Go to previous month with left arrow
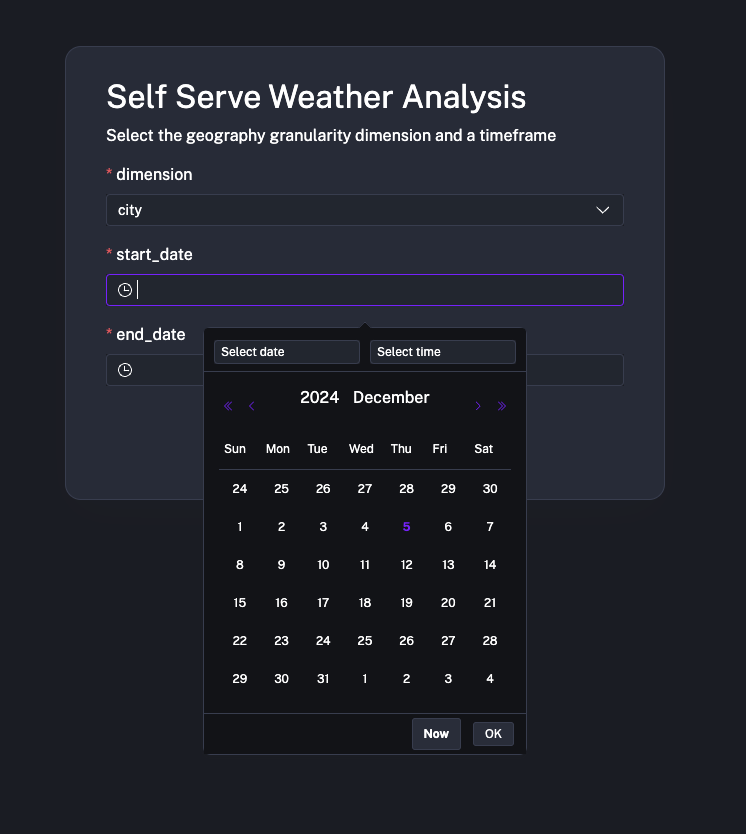 pos(251,405)
